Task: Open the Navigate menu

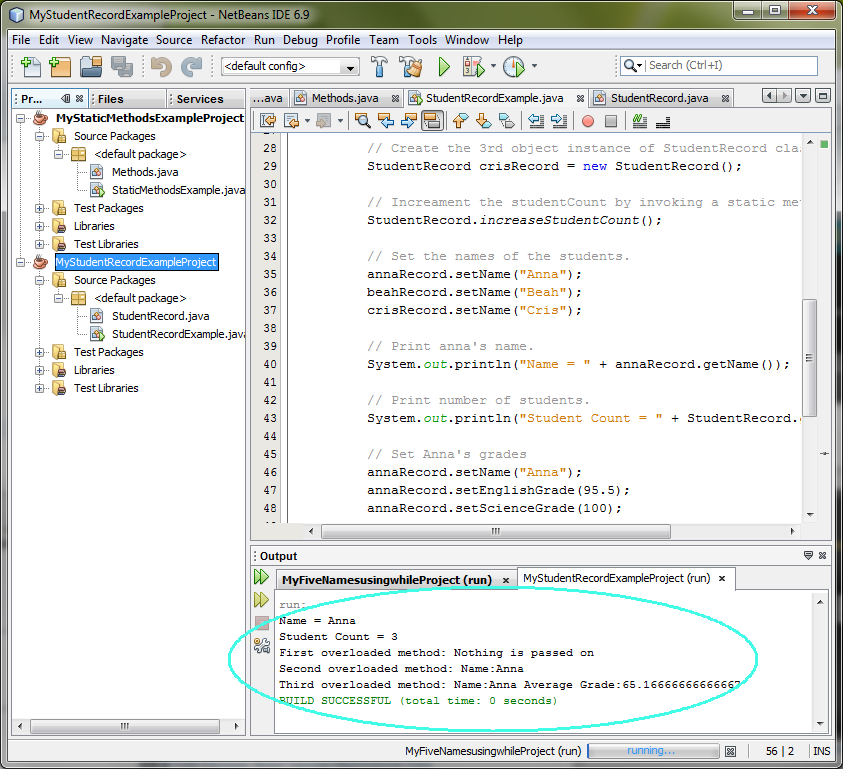Action: click(x=124, y=40)
